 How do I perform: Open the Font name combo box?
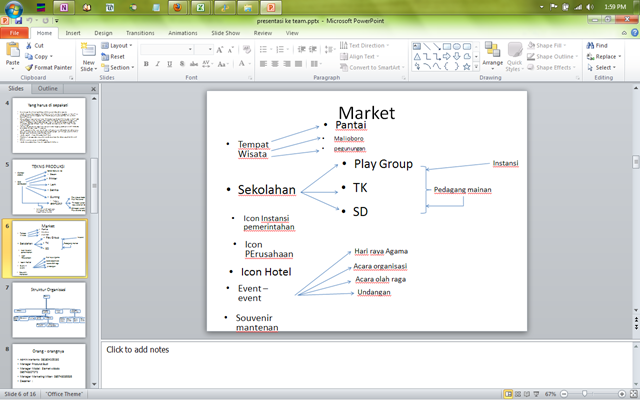(x=167, y=49)
